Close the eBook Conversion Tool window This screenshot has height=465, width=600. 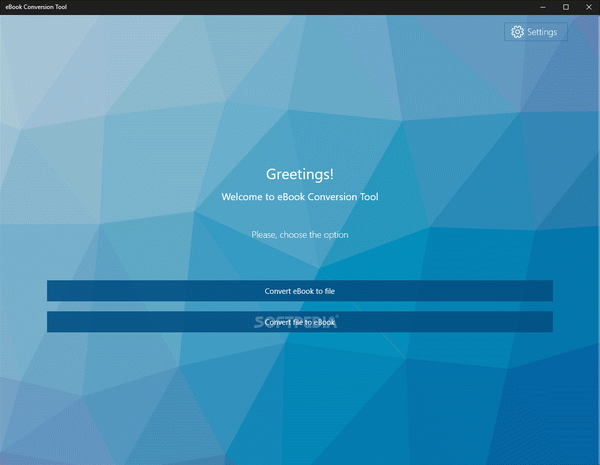589,7
